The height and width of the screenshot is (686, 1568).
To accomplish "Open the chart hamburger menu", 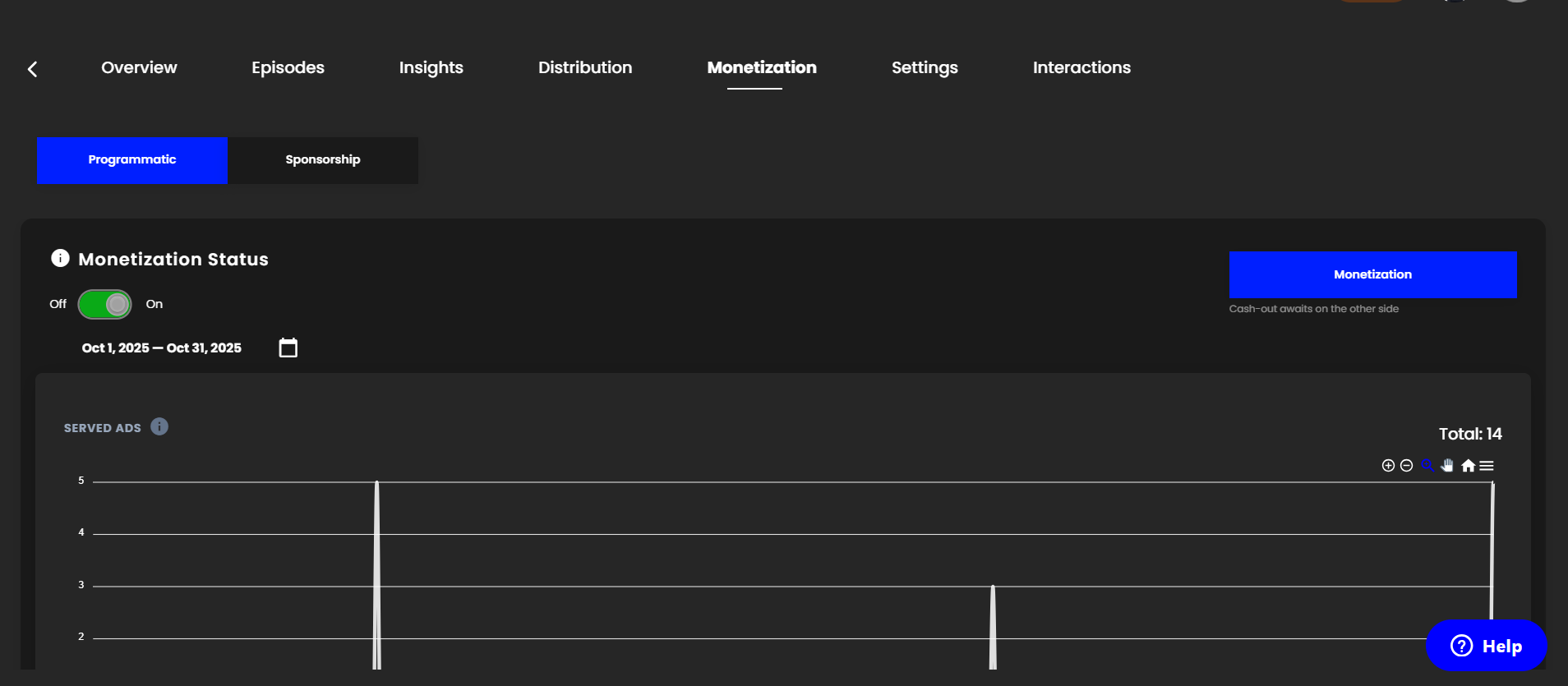I will pyautogui.click(x=1487, y=466).
